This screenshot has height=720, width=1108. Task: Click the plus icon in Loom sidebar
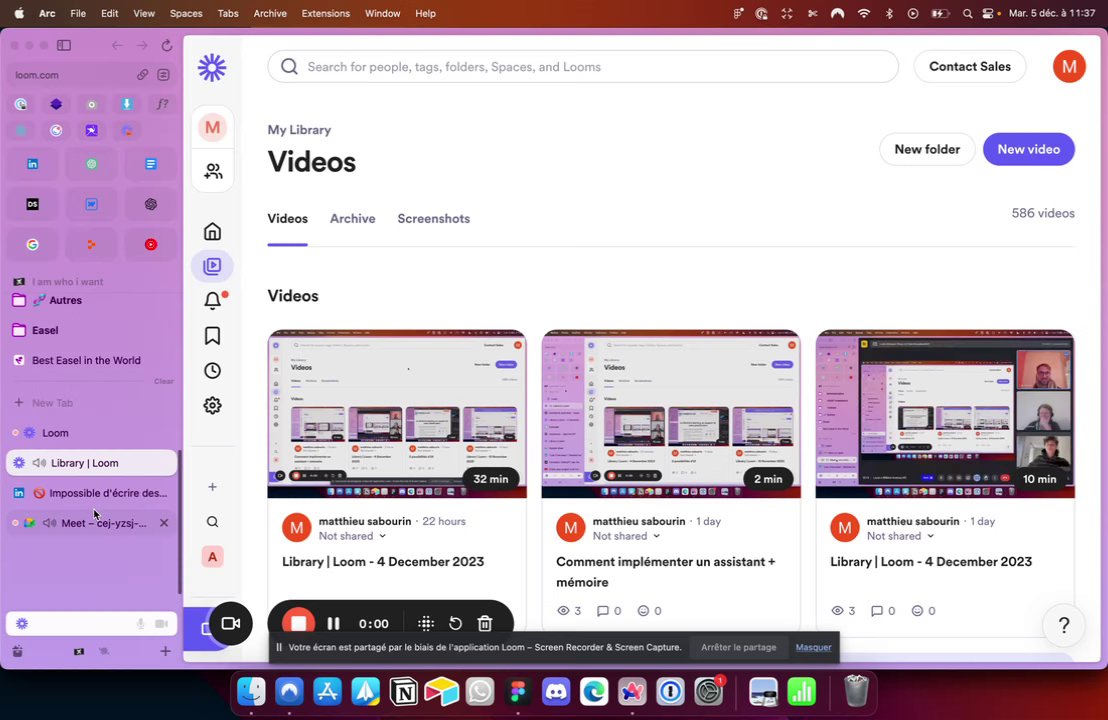212,487
